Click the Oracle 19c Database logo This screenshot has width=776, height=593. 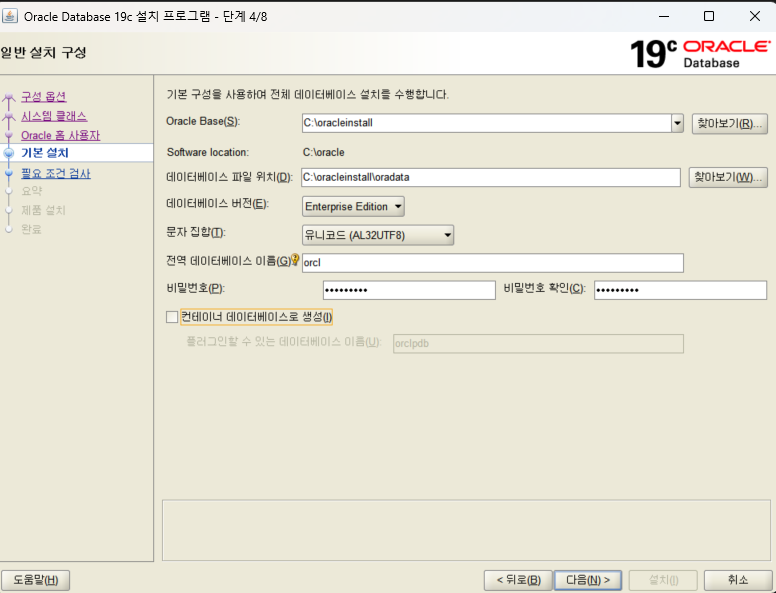(x=700, y=53)
